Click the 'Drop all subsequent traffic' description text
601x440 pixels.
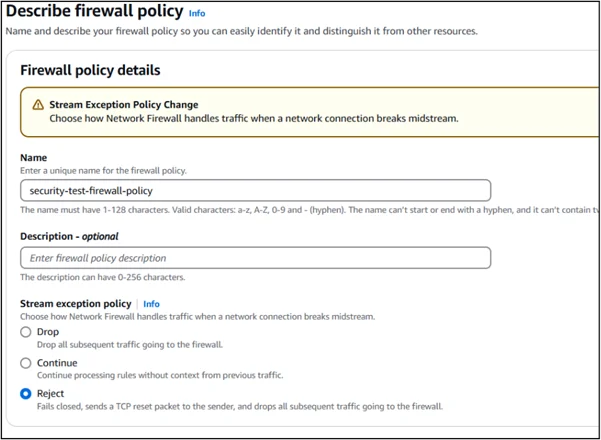(x=129, y=345)
